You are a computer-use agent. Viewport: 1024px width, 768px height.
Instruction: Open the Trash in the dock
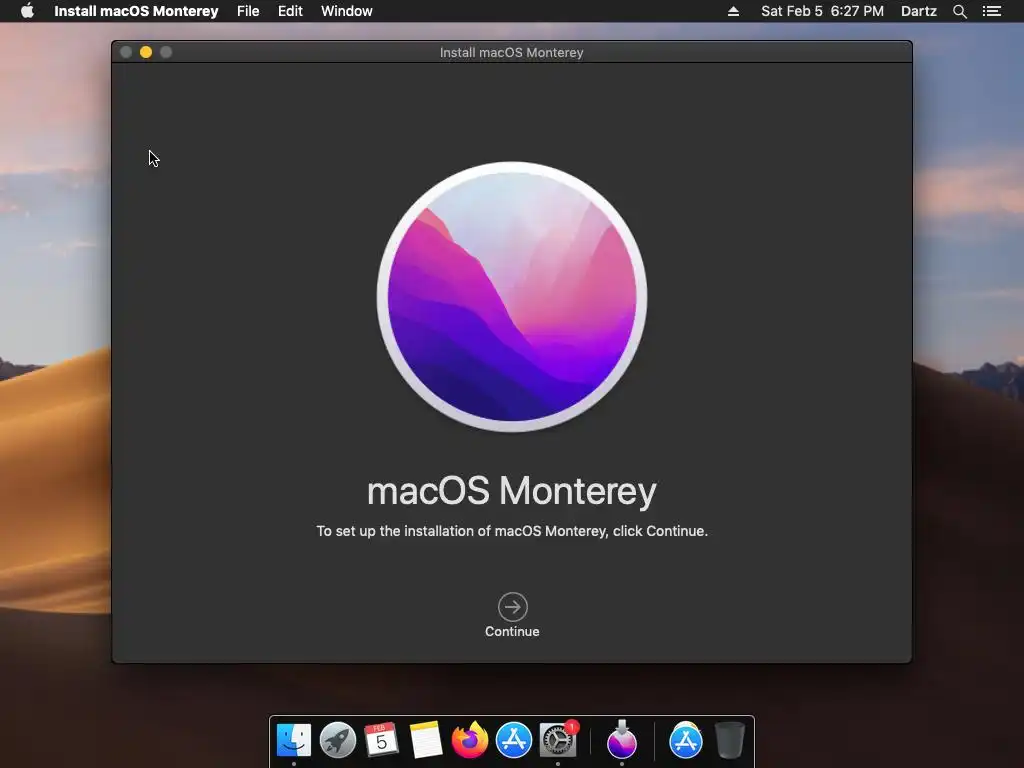(x=729, y=740)
